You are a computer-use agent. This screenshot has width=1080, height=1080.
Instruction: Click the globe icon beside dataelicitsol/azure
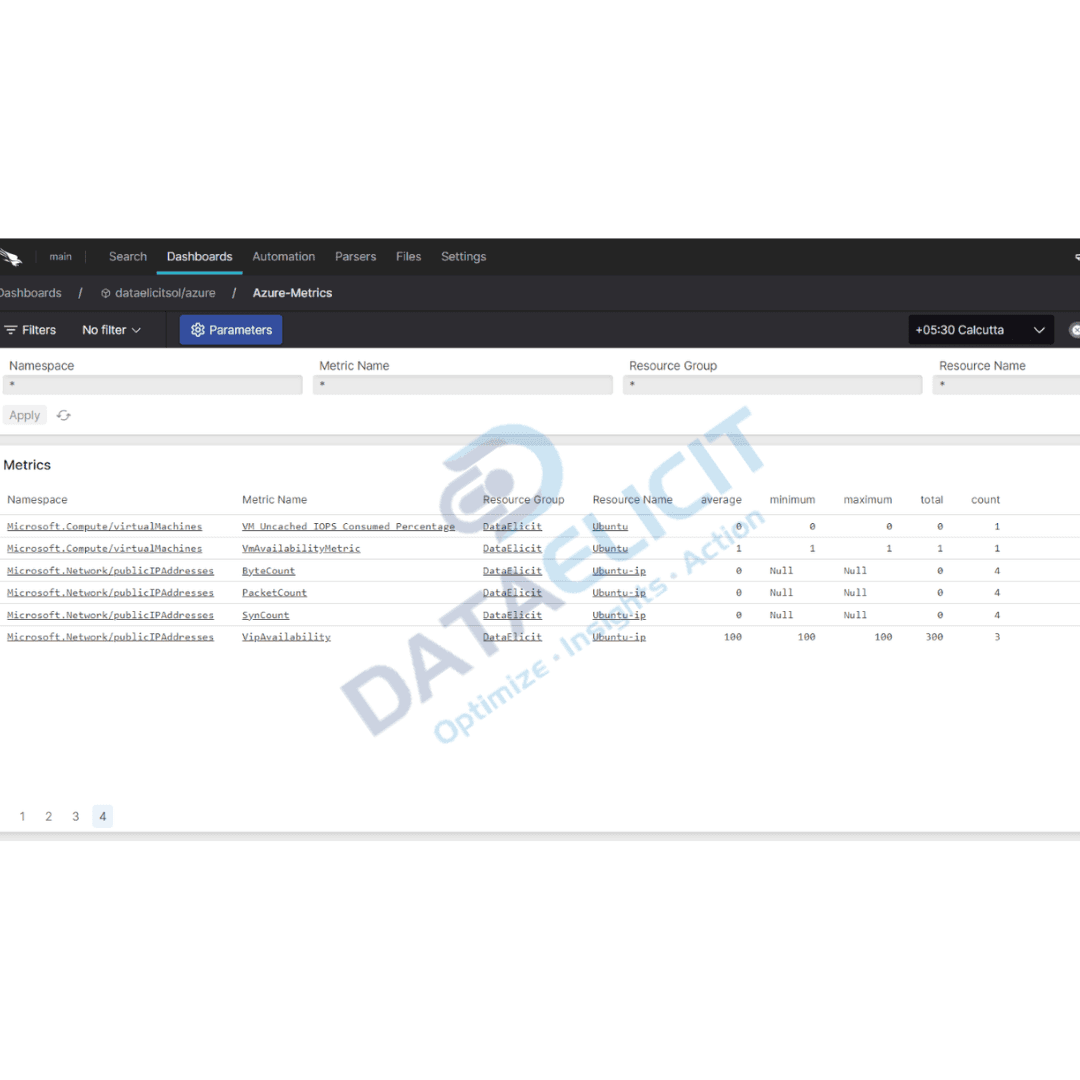point(105,293)
